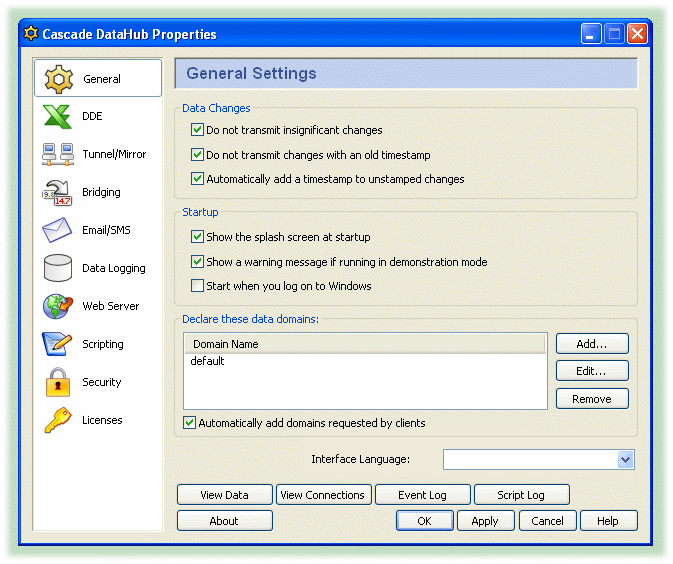Uncheck Show the splash screen at startup

(x=197, y=237)
